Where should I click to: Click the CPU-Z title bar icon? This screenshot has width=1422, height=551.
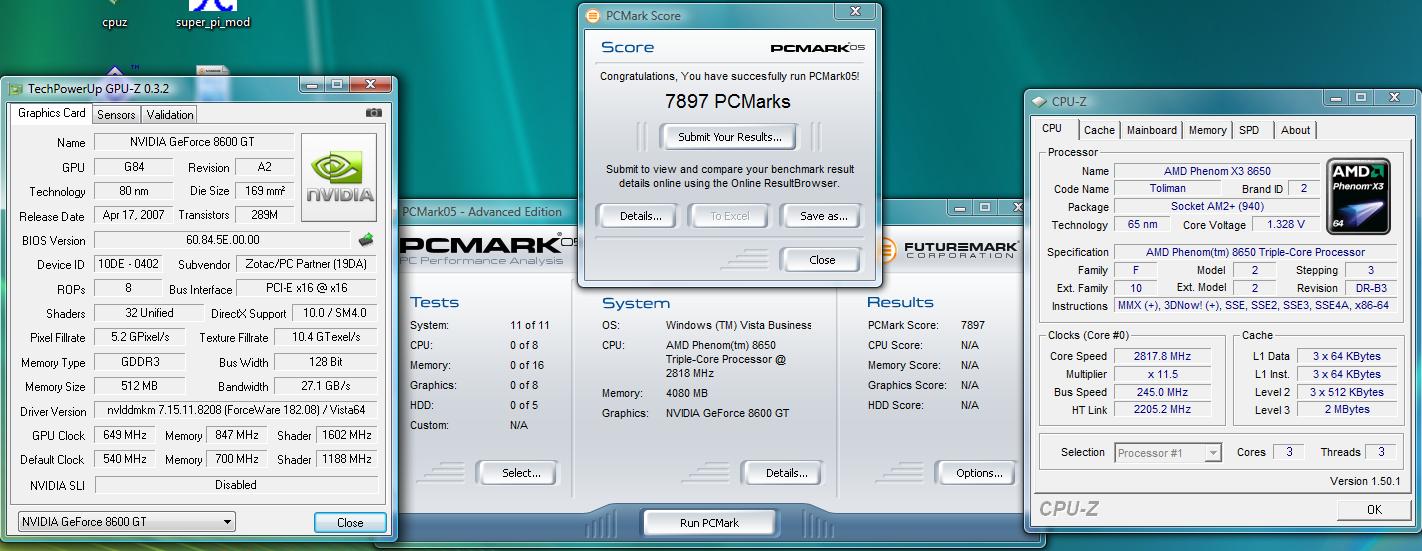point(1040,101)
